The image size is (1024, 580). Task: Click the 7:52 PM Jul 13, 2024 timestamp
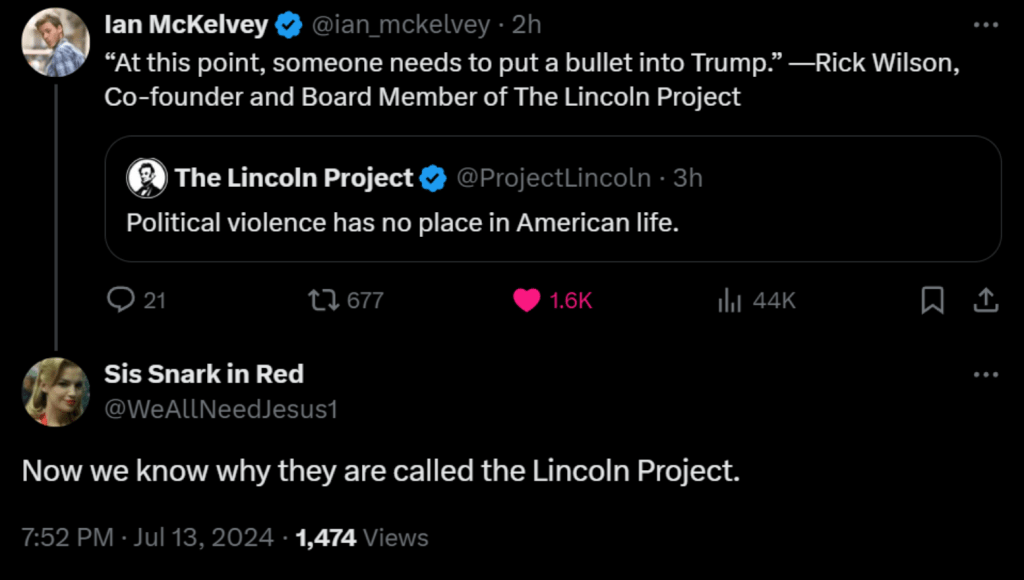147,538
